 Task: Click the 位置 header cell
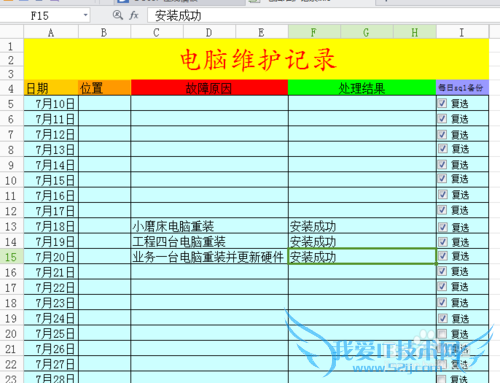(104, 88)
